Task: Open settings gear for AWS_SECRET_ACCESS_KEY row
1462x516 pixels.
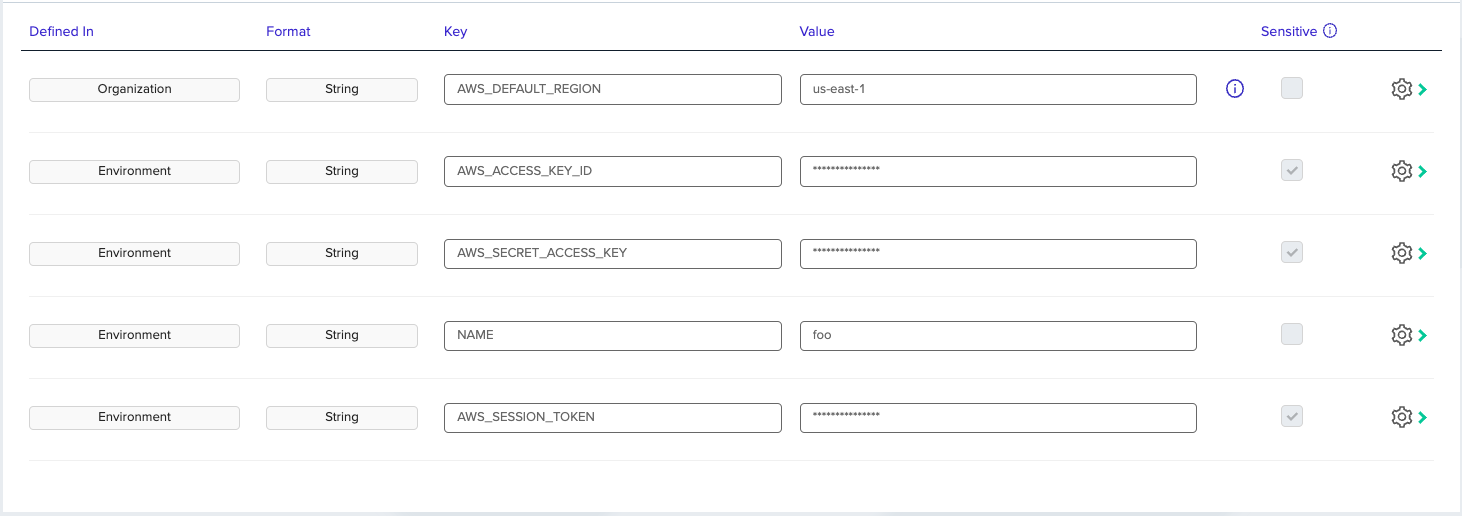Action: pyautogui.click(x=1401, y=253)
